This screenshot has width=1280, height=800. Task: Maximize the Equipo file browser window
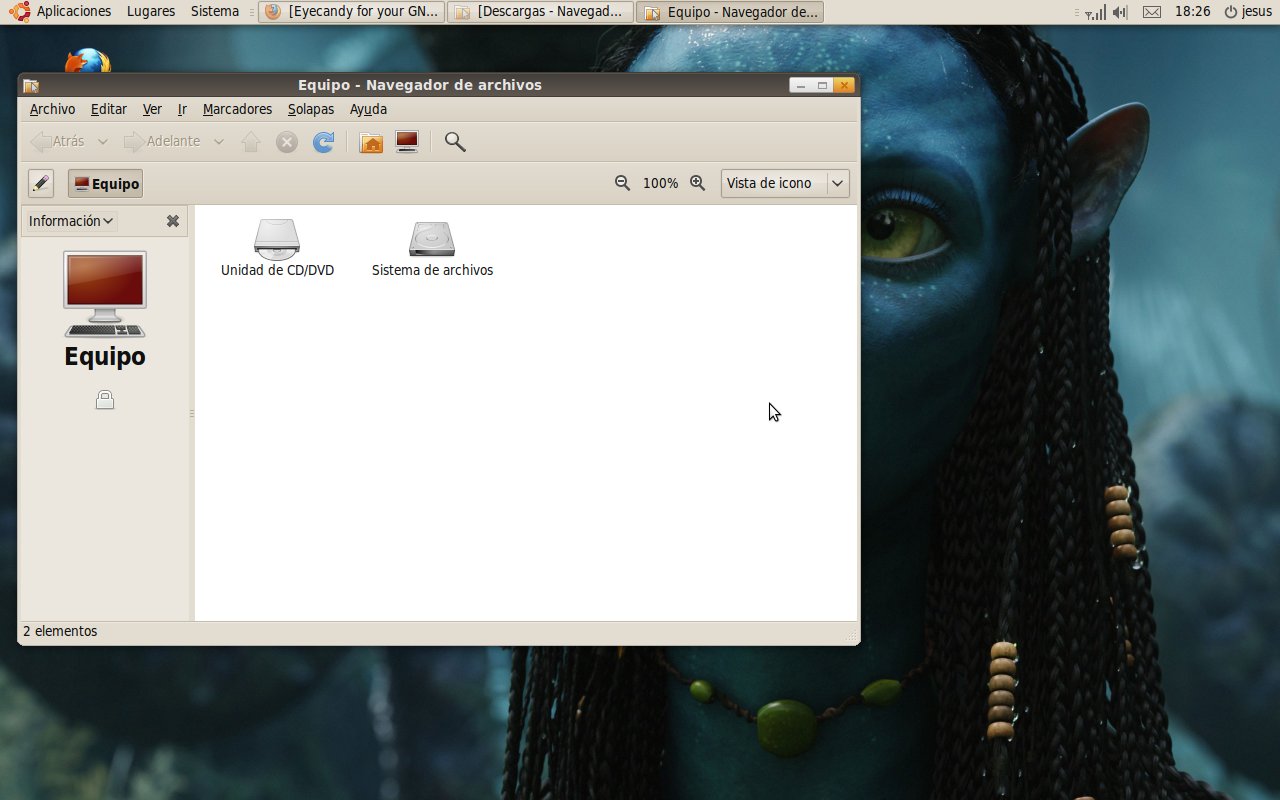(823, 85)
